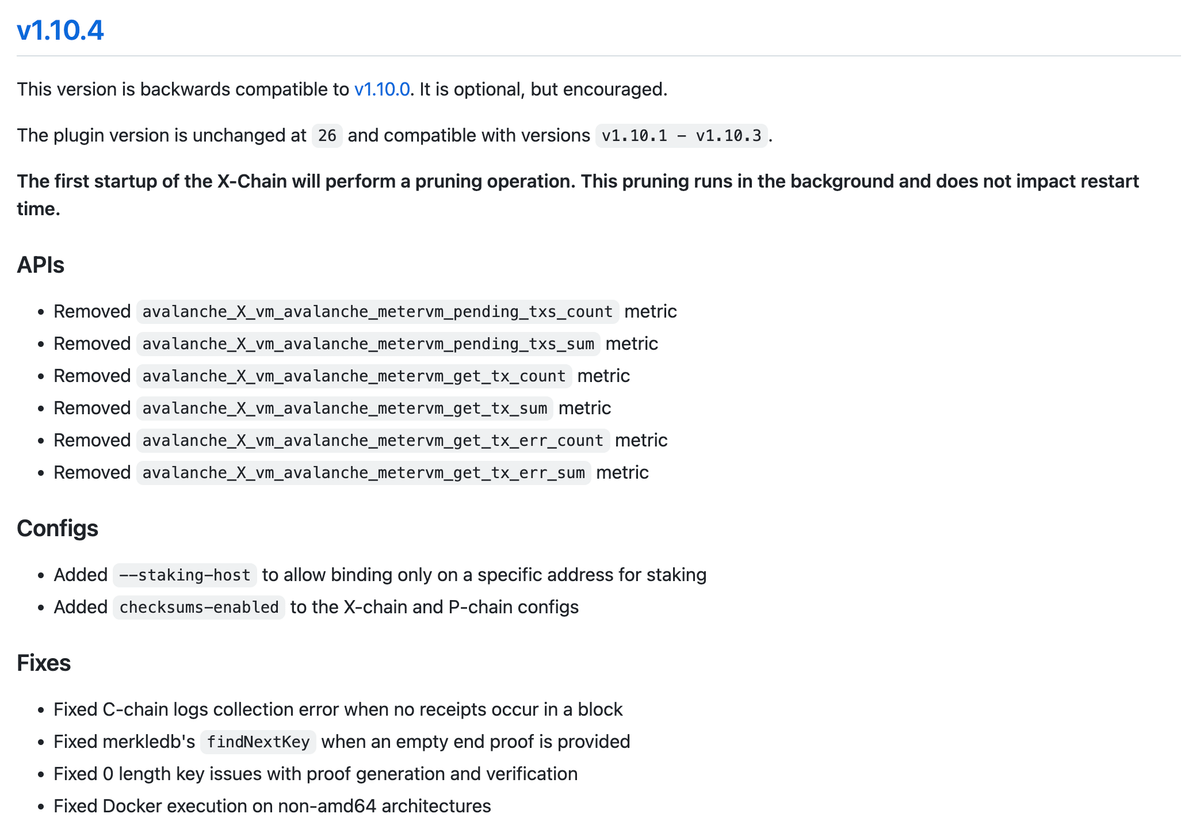Follow the v1.10.0 version link
Image resolution: width=1200 pixels, height=840 pixels.
point(381,89)
